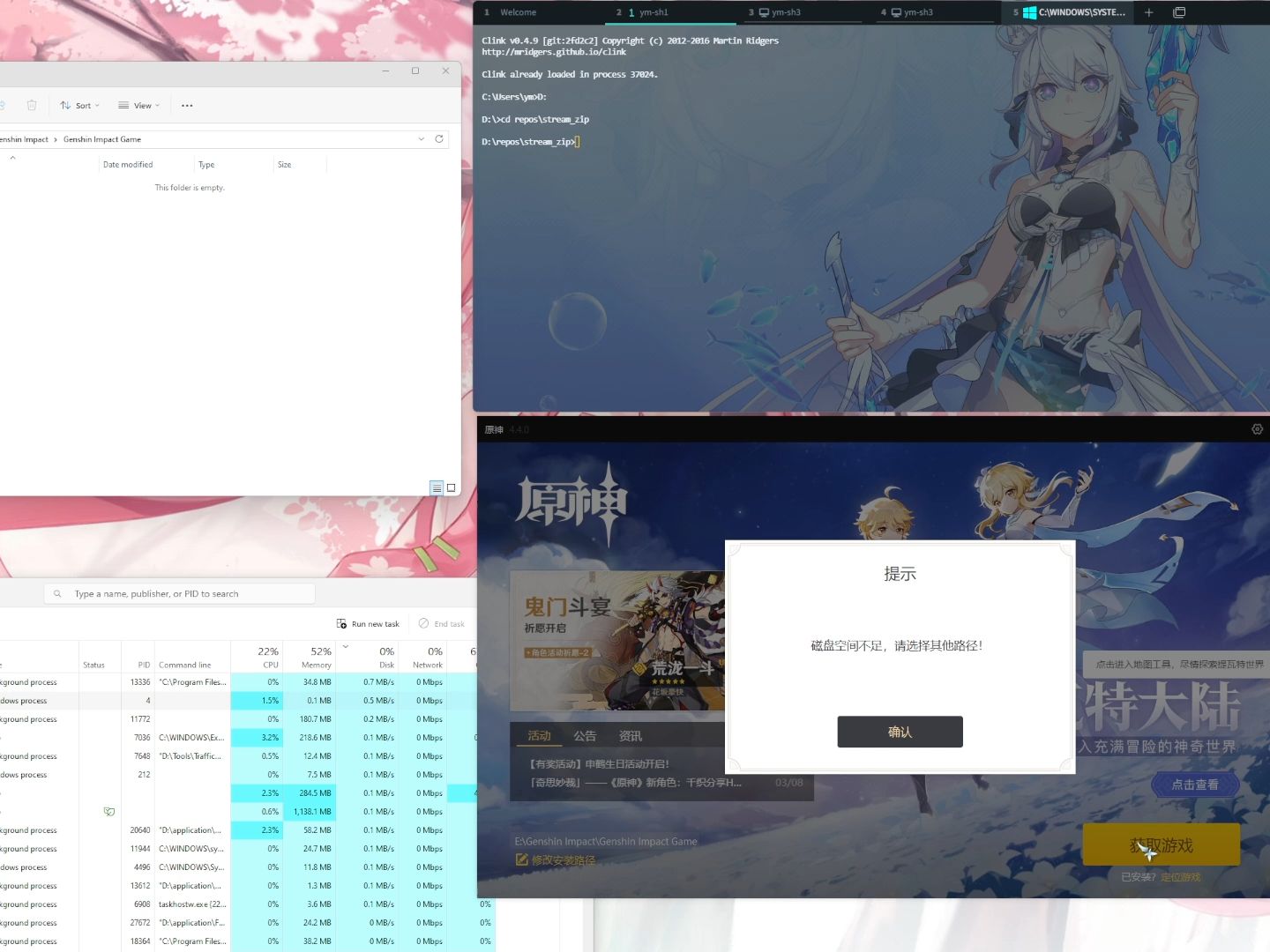Click the Refresh icon in Explorer address bar
This screenshot has height=952, width=1270.
tap(439, 139)
